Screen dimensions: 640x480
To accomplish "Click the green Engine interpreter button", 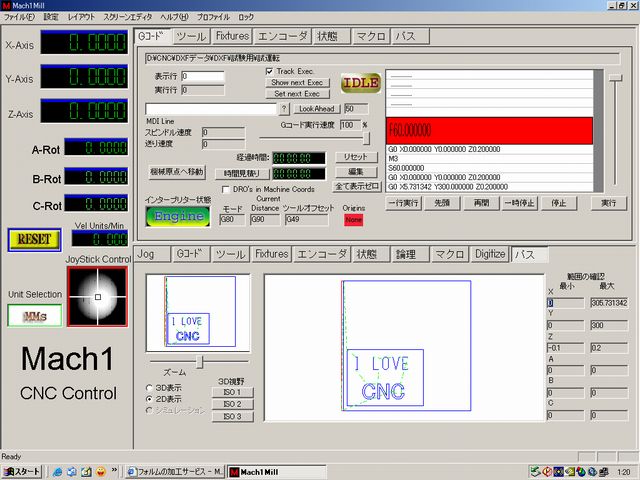I will (178, 216).
